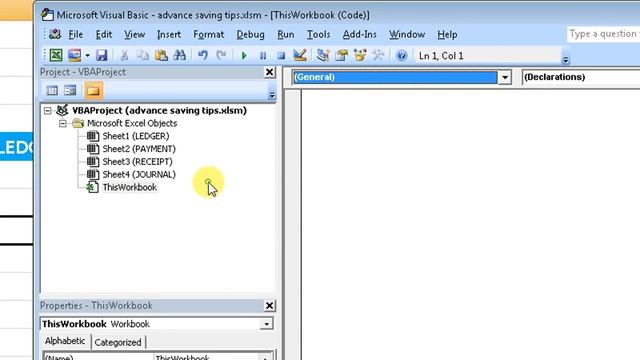Open ThisWorkbook Workbook properties object dropdown
This screenshot has height=360, width=640.
coord(267,324)
